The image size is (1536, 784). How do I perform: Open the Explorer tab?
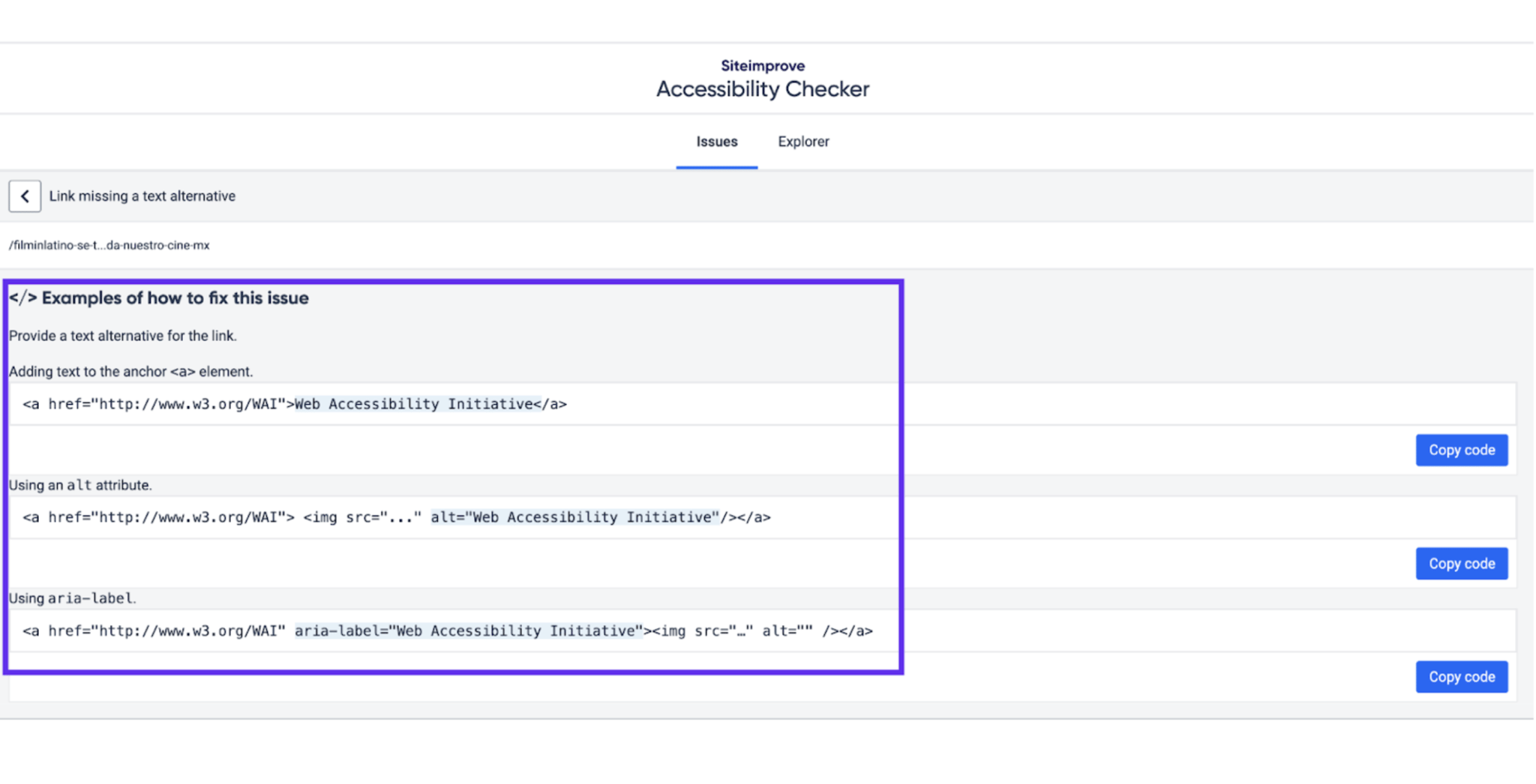tap(803, 142)
